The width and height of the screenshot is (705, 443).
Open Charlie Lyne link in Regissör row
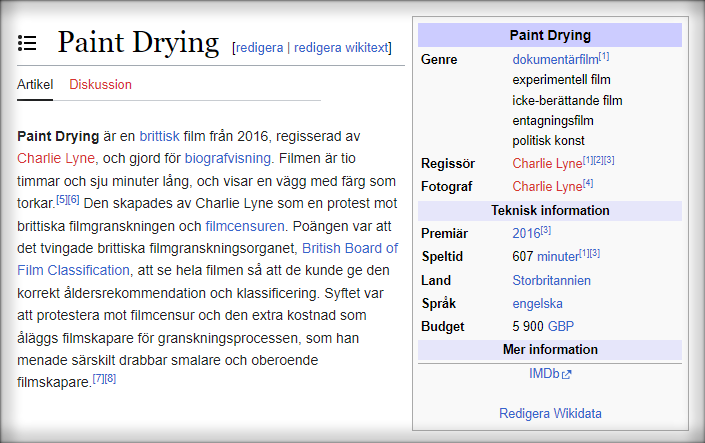pyautogui.click(x=546, y=163)
